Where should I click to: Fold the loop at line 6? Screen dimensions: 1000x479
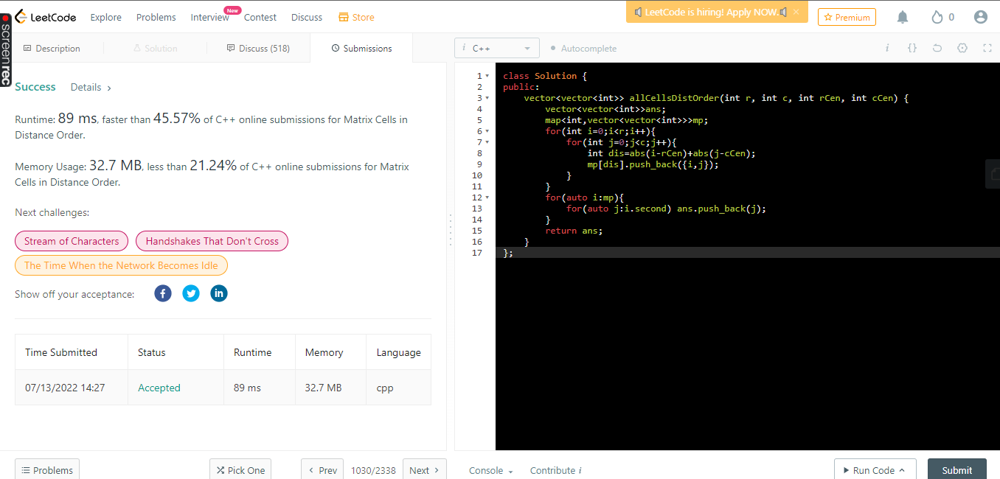(487, 131)
